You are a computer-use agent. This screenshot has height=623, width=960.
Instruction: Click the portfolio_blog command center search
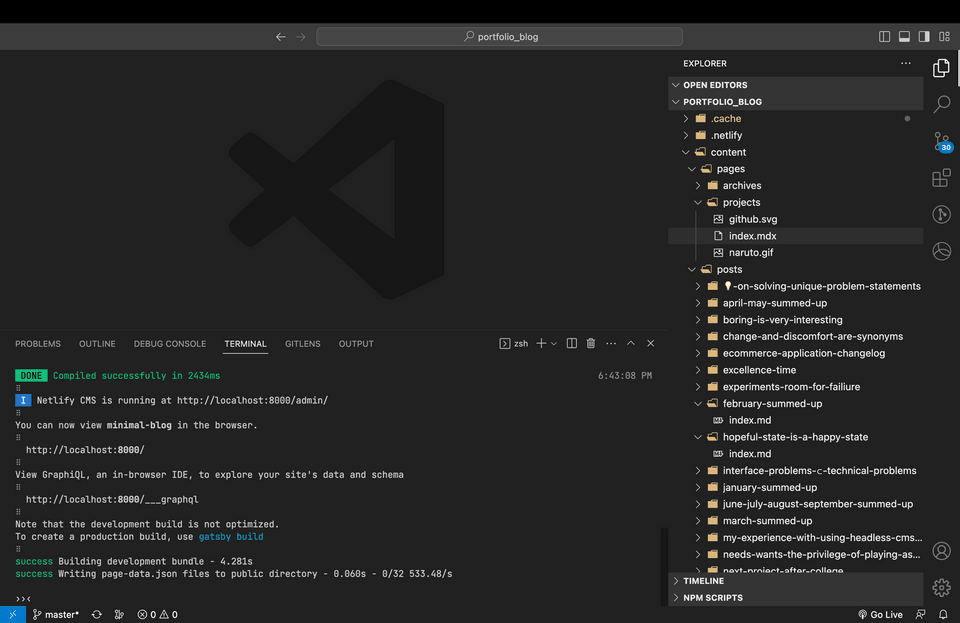point(500,37)
